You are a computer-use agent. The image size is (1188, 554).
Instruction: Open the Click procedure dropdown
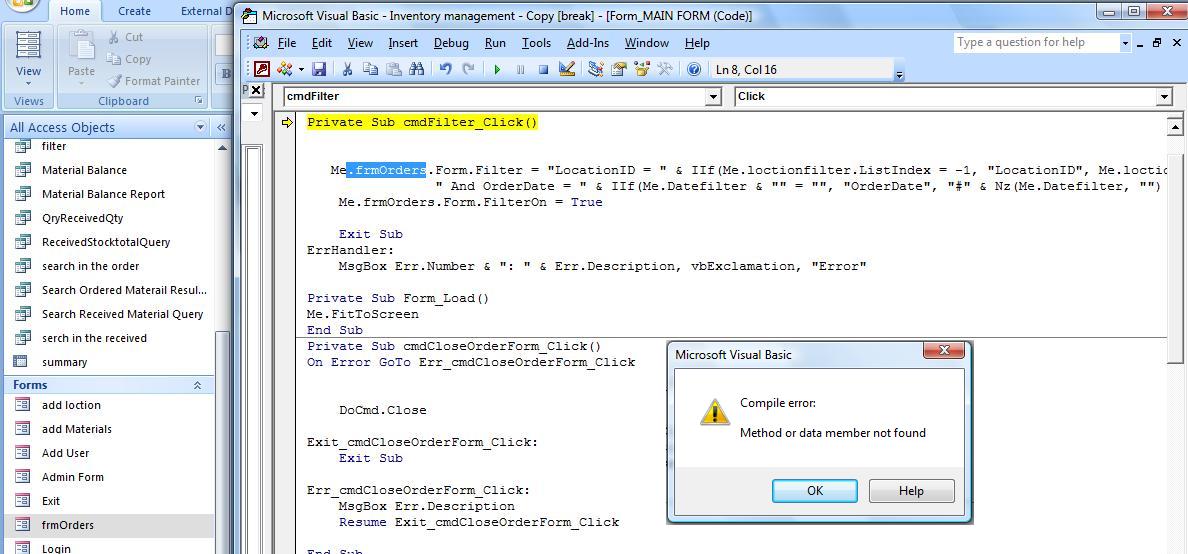(x=1165, y=96)
